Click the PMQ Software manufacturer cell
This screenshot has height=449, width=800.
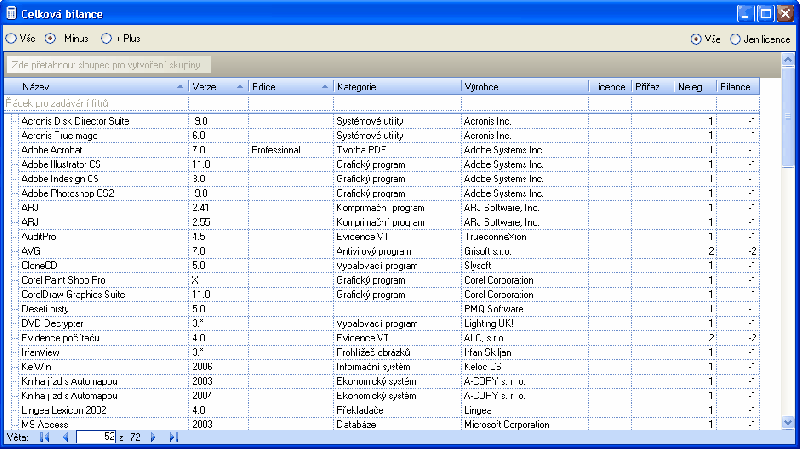point(525,309)
